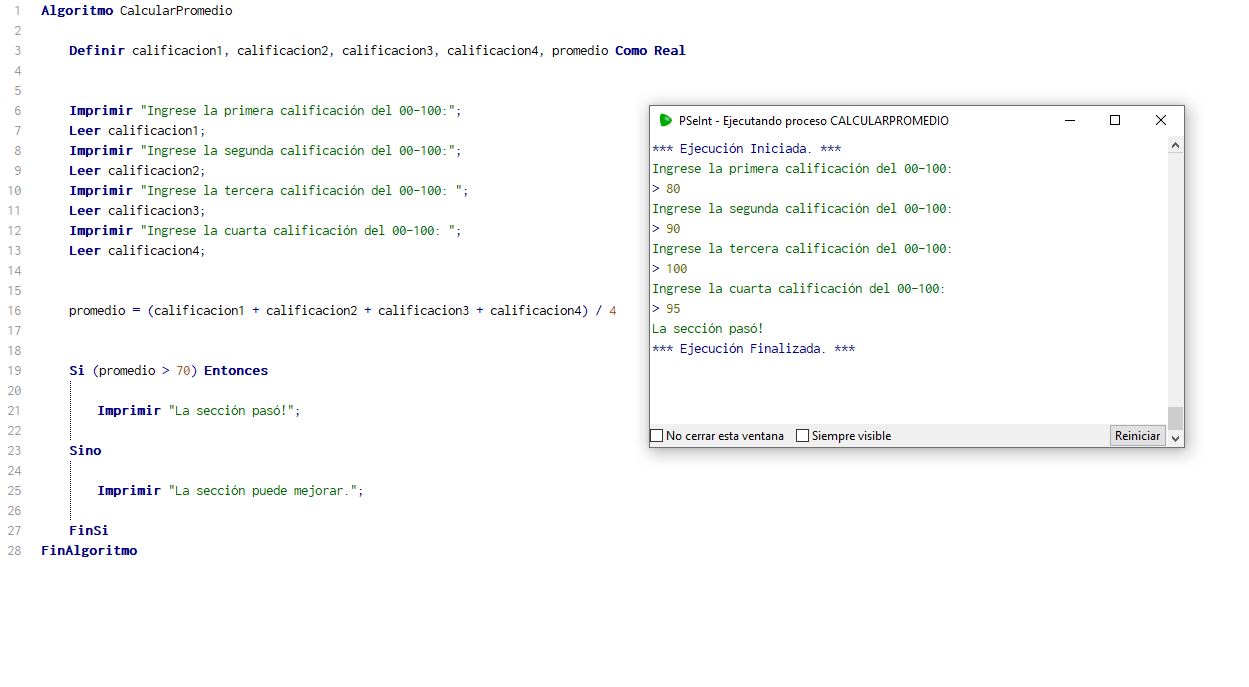Click the '> 100' input in console
The height and width of the screenshot is (687, 1249).
click(670, 269)
